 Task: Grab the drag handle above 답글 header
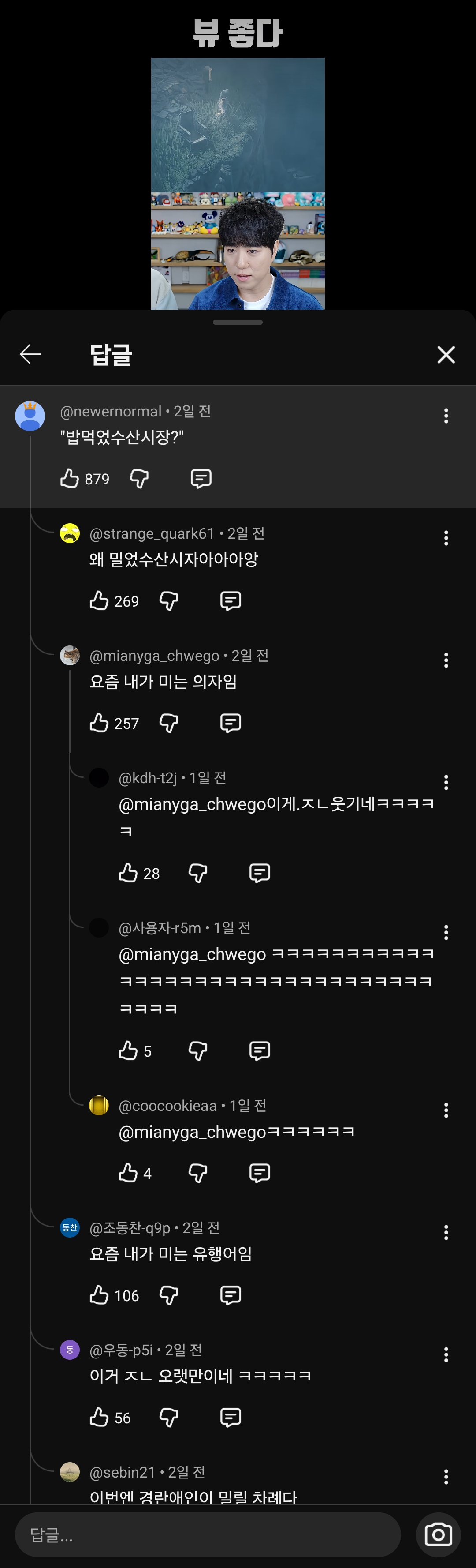[238, 322]
